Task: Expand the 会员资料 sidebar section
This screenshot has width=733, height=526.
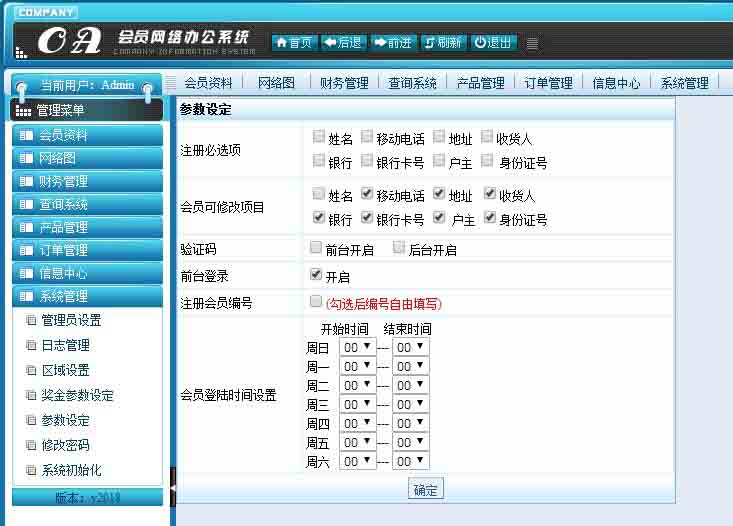Action: 86,135
